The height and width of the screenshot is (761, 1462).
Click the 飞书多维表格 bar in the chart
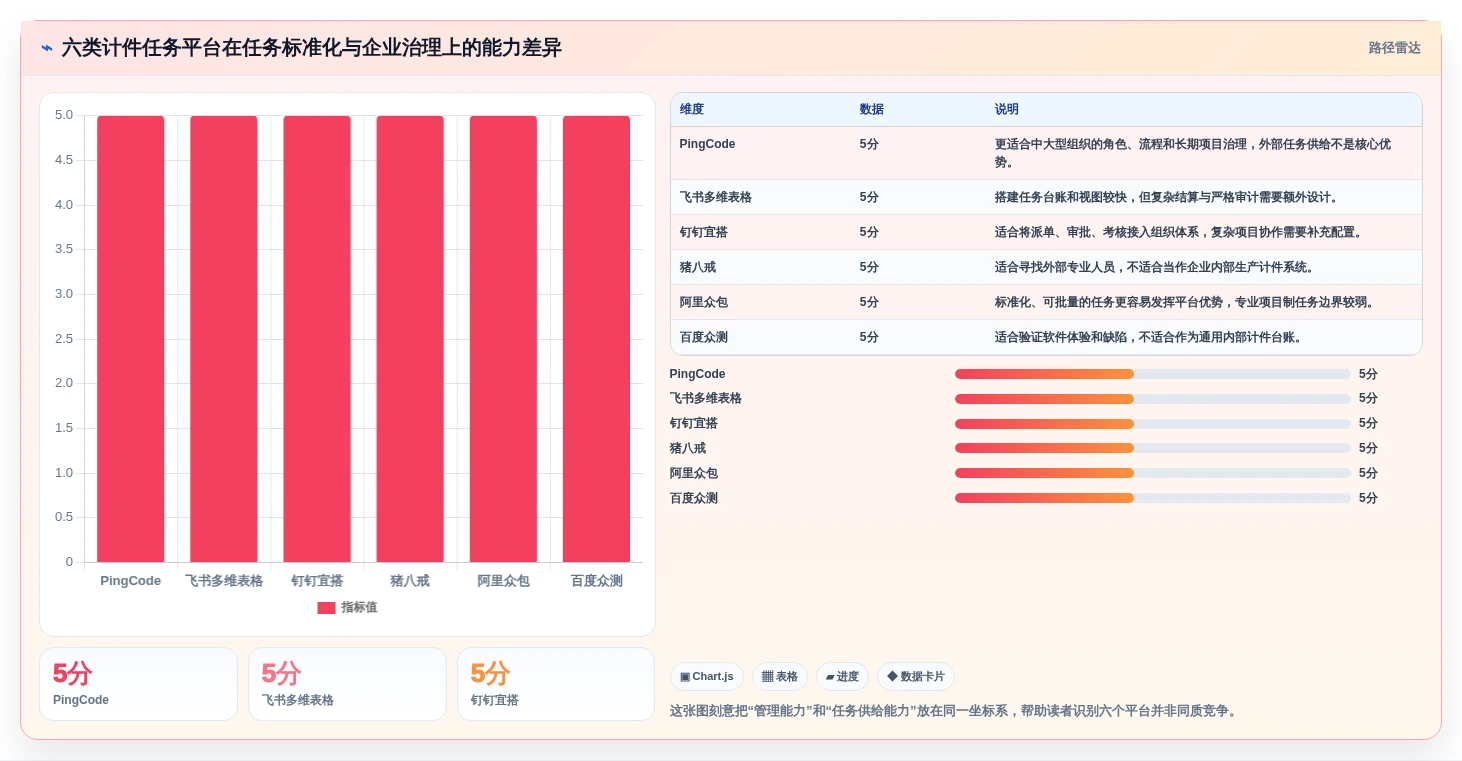224,339
